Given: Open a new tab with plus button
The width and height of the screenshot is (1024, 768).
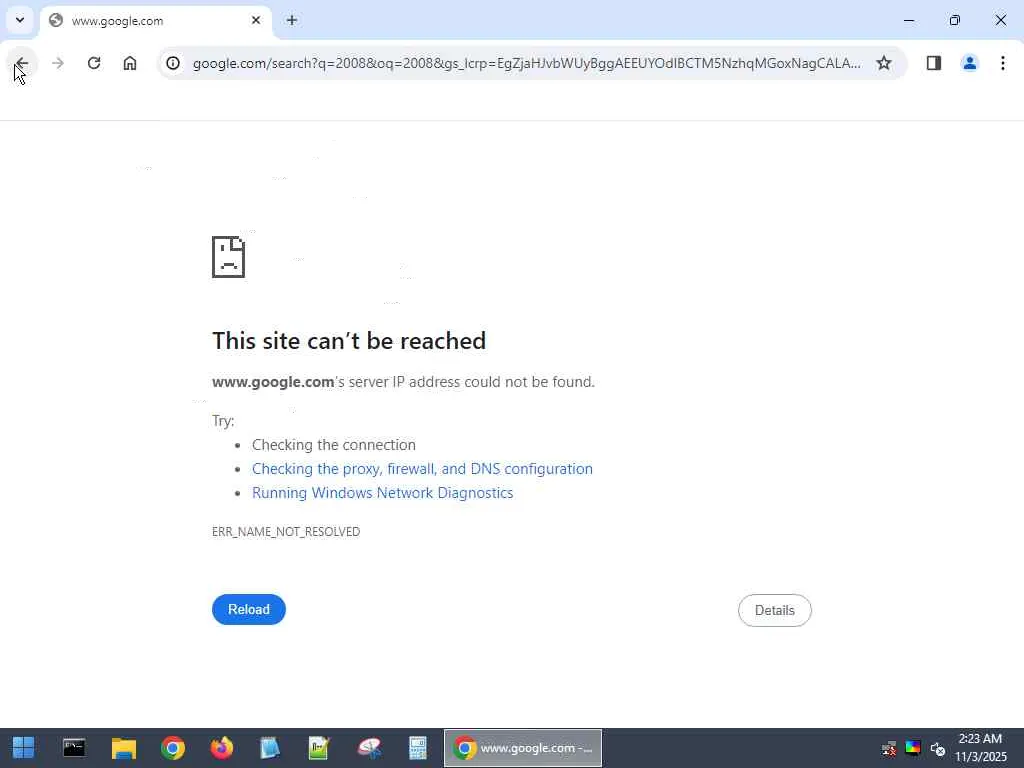Looking at the screenshot, I should point(292,20).
